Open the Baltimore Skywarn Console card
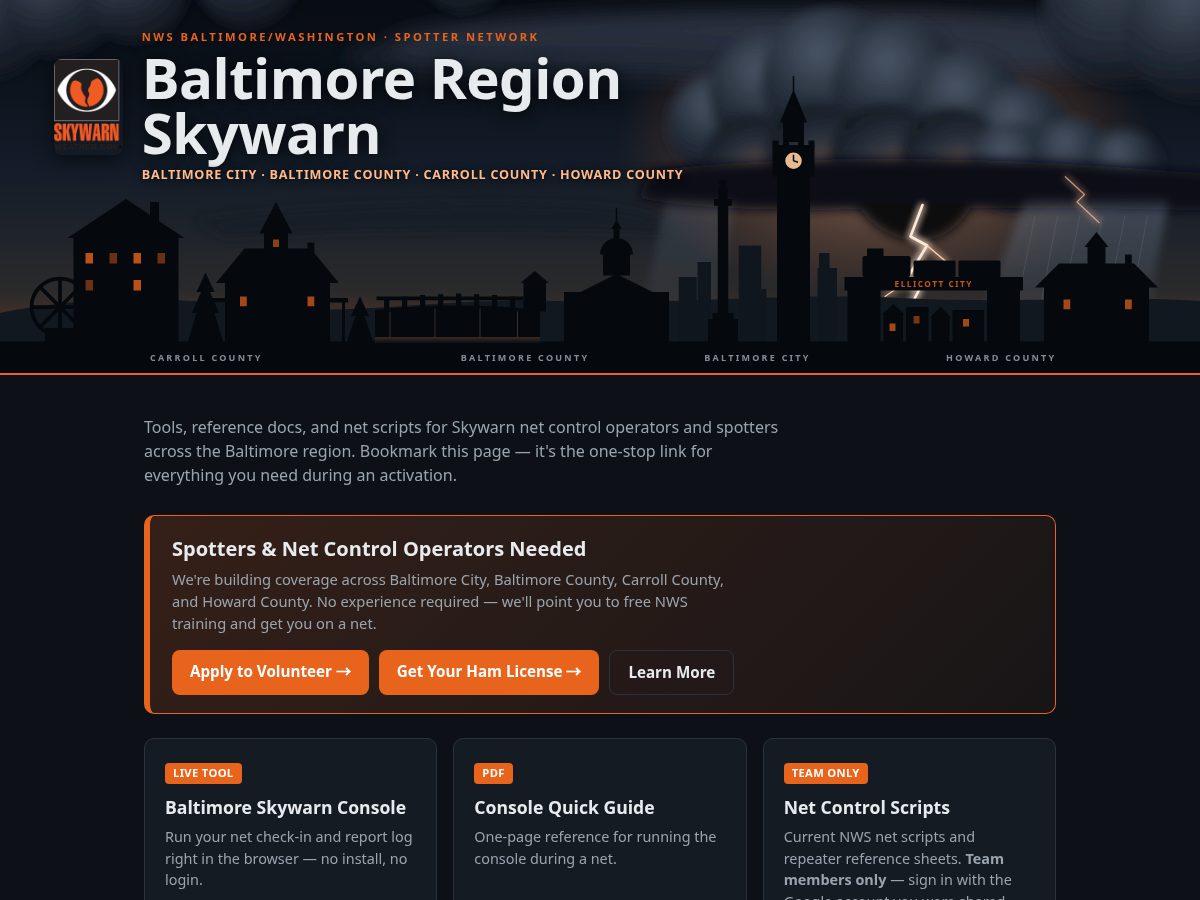The image size is (1200, 900). 290,819
